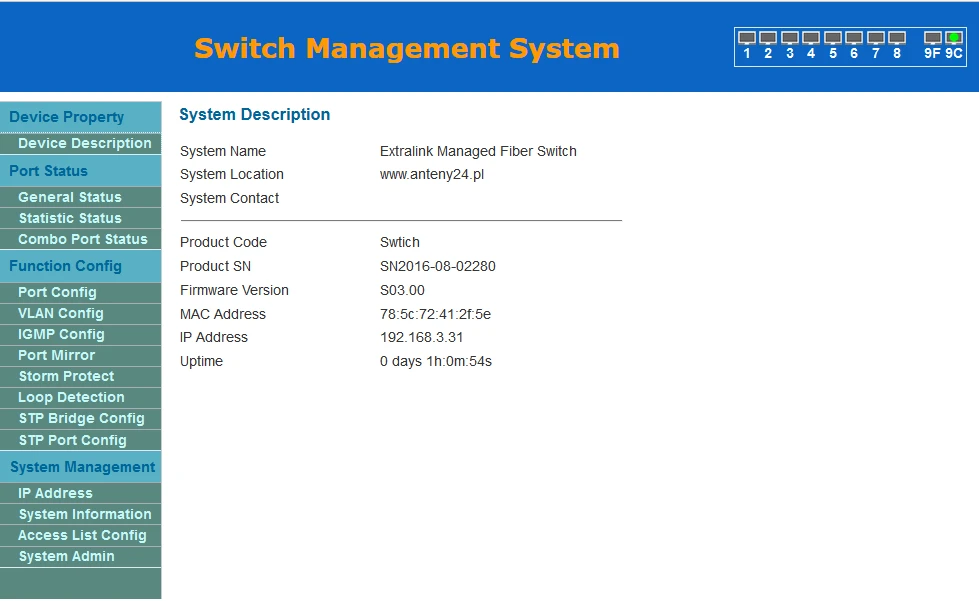Viewport: 979px width, 601px height.
Task: Open the Device Description page
Action: pyautogui.click(x=84, y=143)
